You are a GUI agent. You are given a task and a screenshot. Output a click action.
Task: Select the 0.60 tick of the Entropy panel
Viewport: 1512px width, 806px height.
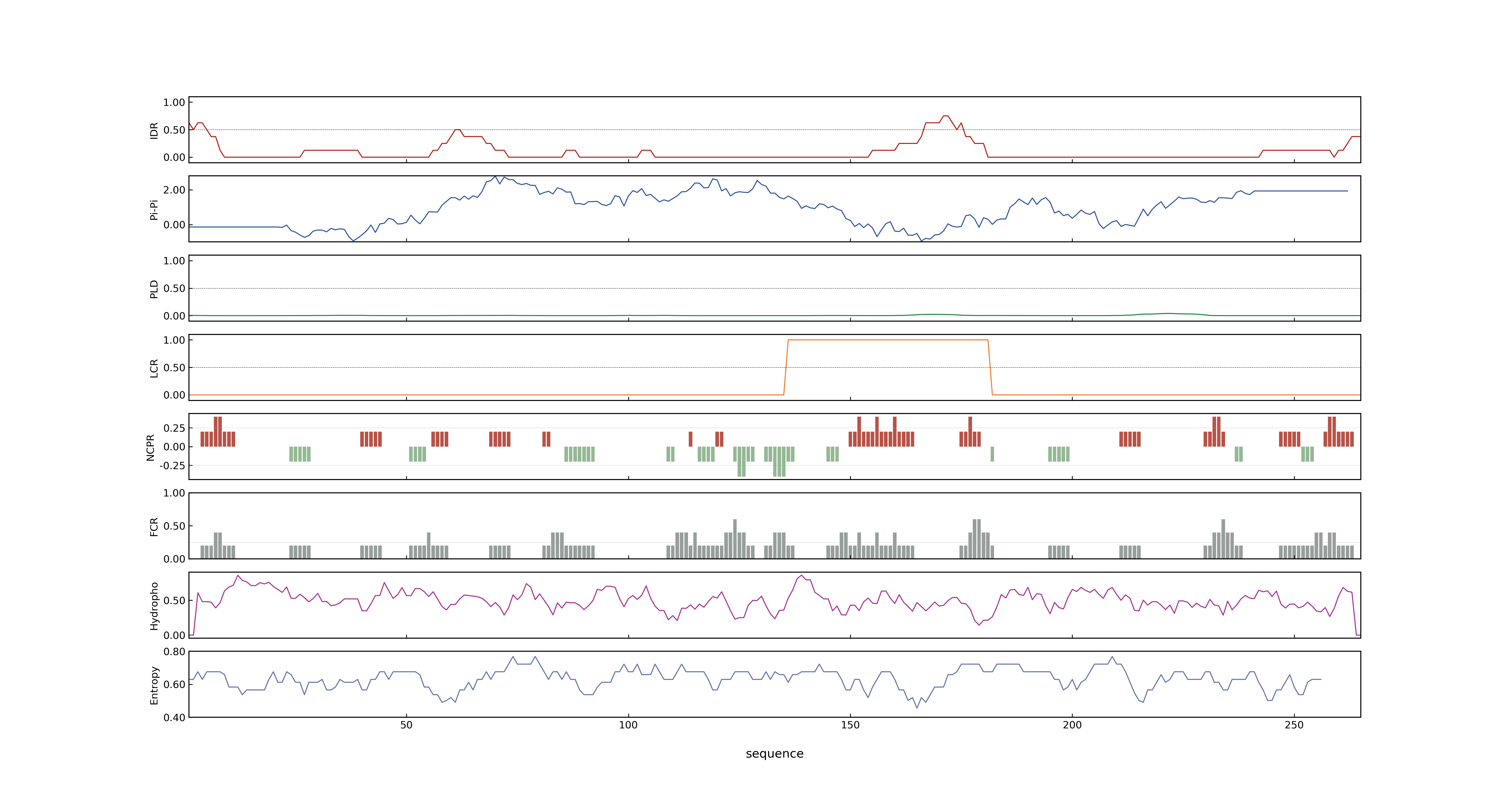[174, 685]
